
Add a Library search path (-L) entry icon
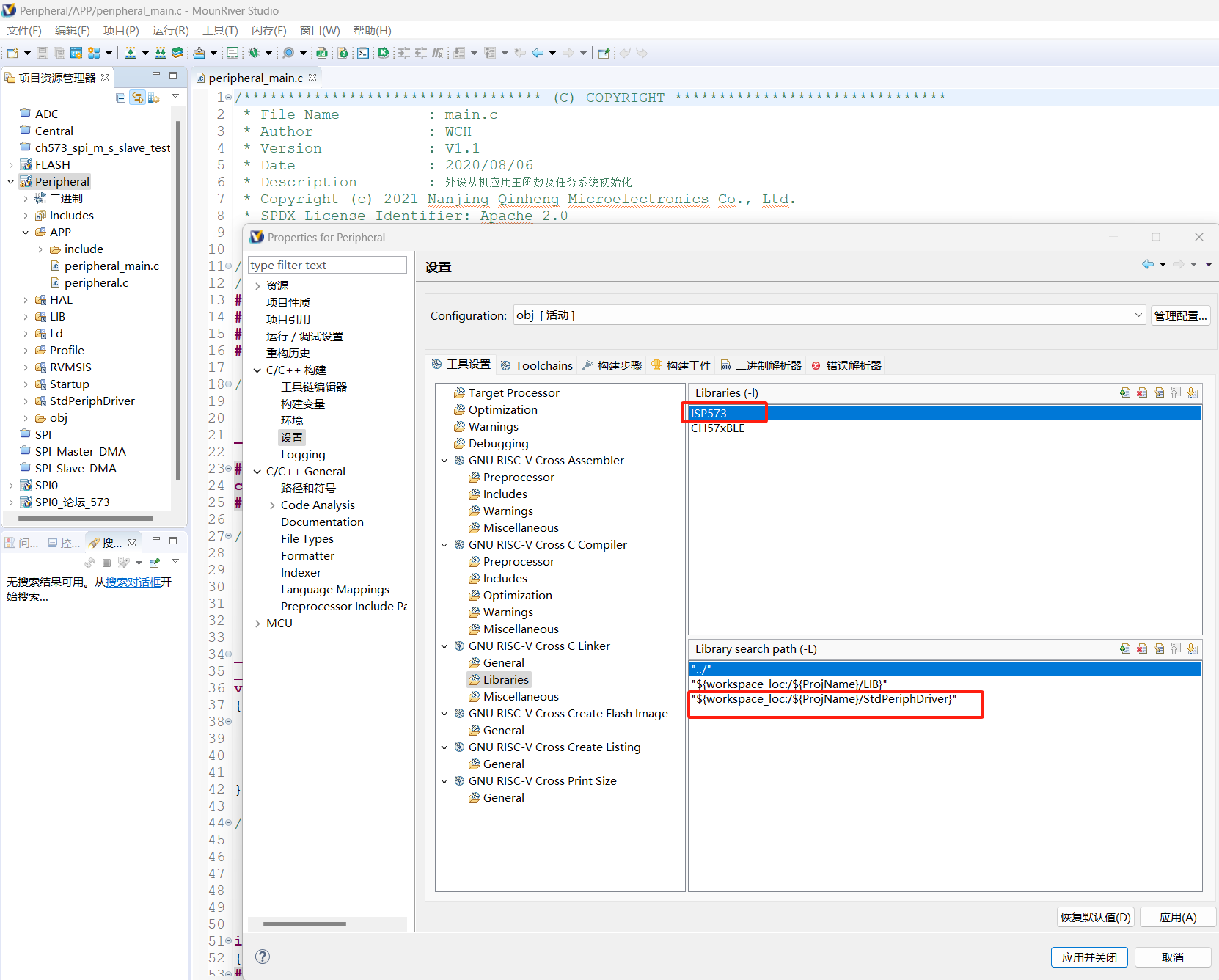tap(1124, 649)
